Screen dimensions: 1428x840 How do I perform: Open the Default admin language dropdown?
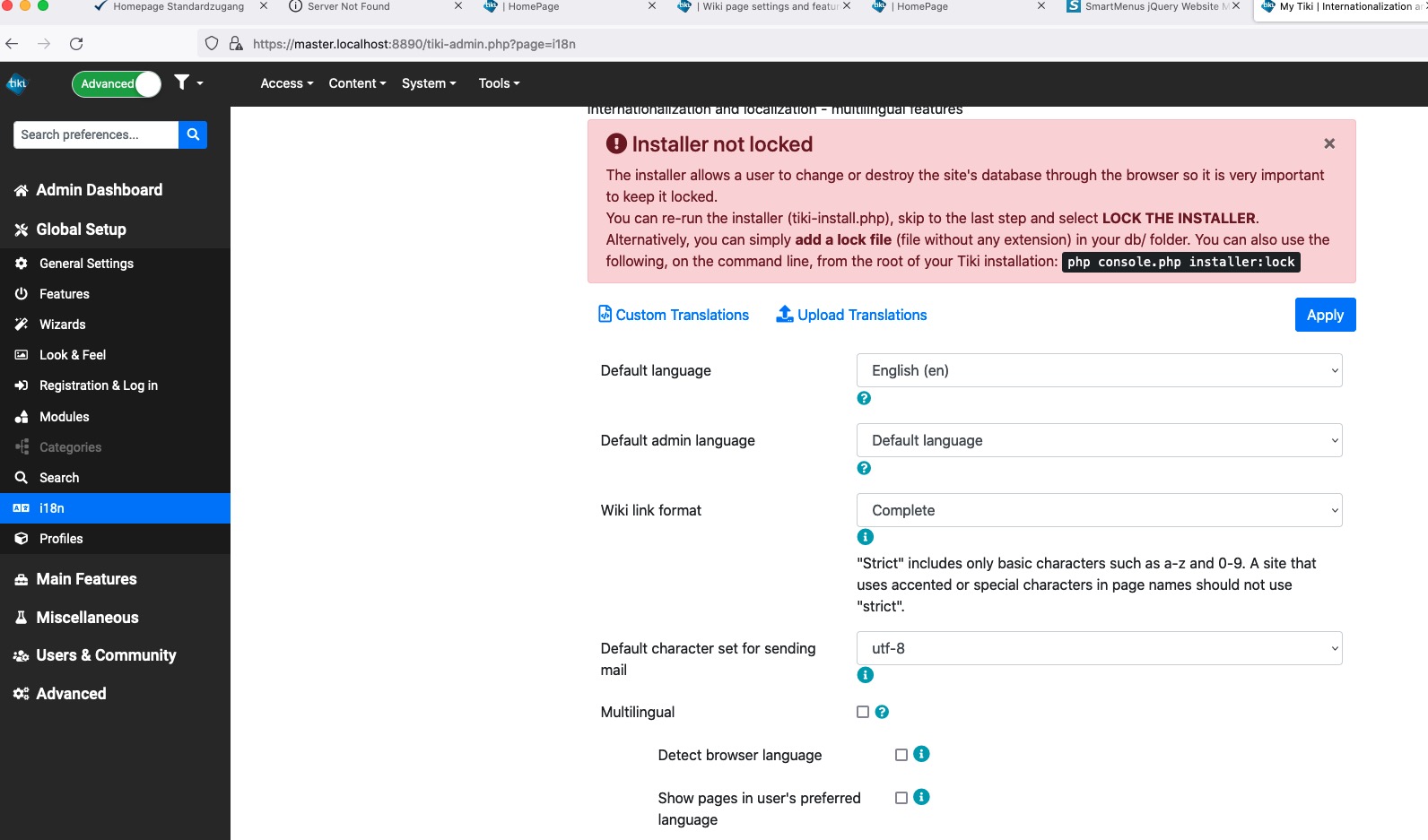tap(1099, 440)
